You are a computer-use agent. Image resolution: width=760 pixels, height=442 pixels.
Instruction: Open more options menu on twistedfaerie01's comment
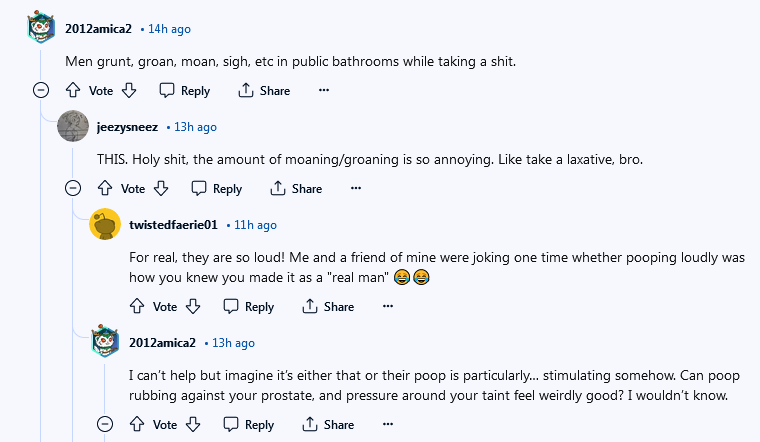[x=388, y=306]
